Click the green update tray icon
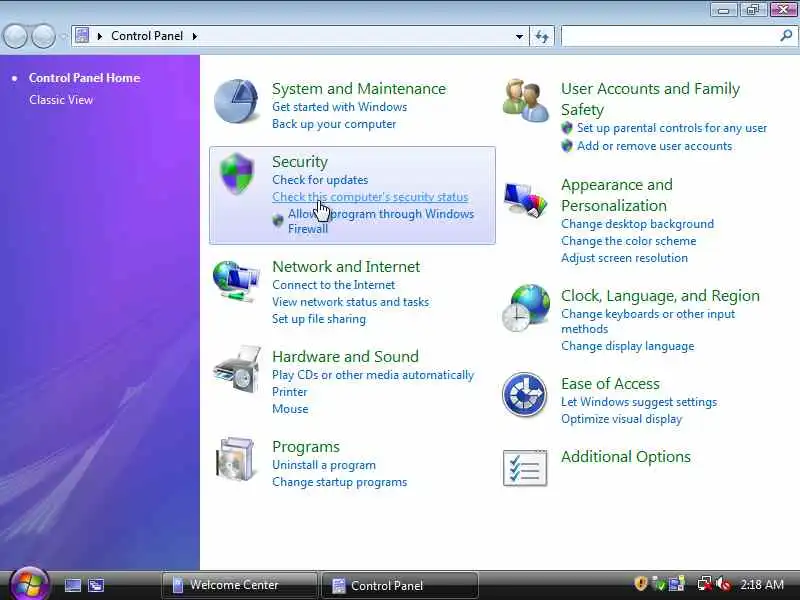This screenshot has height=600, width=800. 659,584
